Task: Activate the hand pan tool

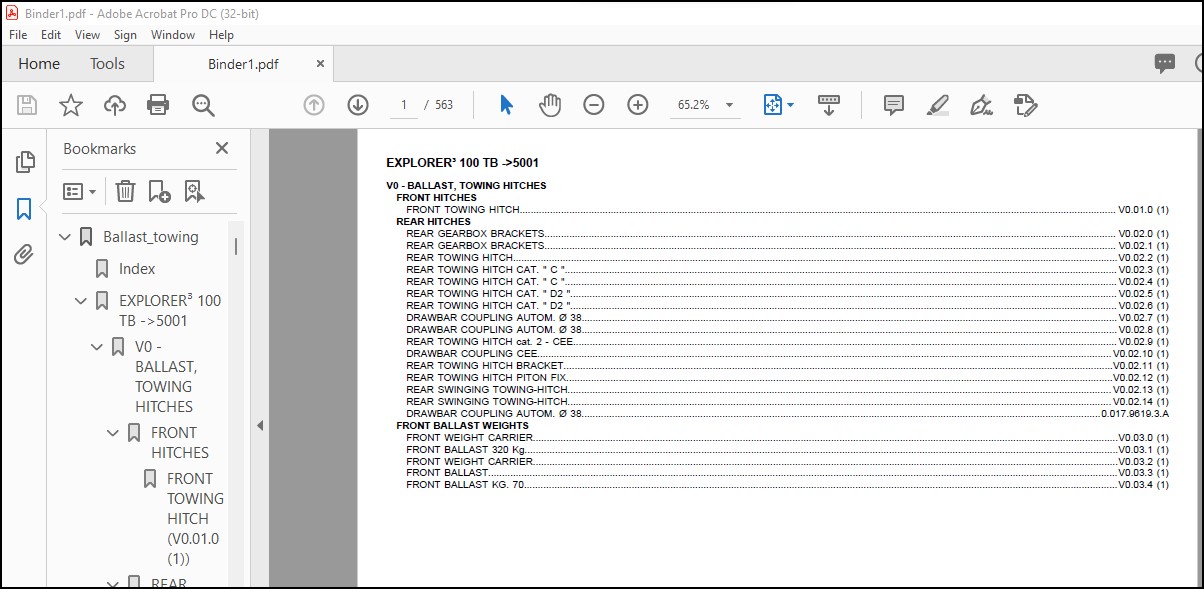Action: click(x=550, y=105)
